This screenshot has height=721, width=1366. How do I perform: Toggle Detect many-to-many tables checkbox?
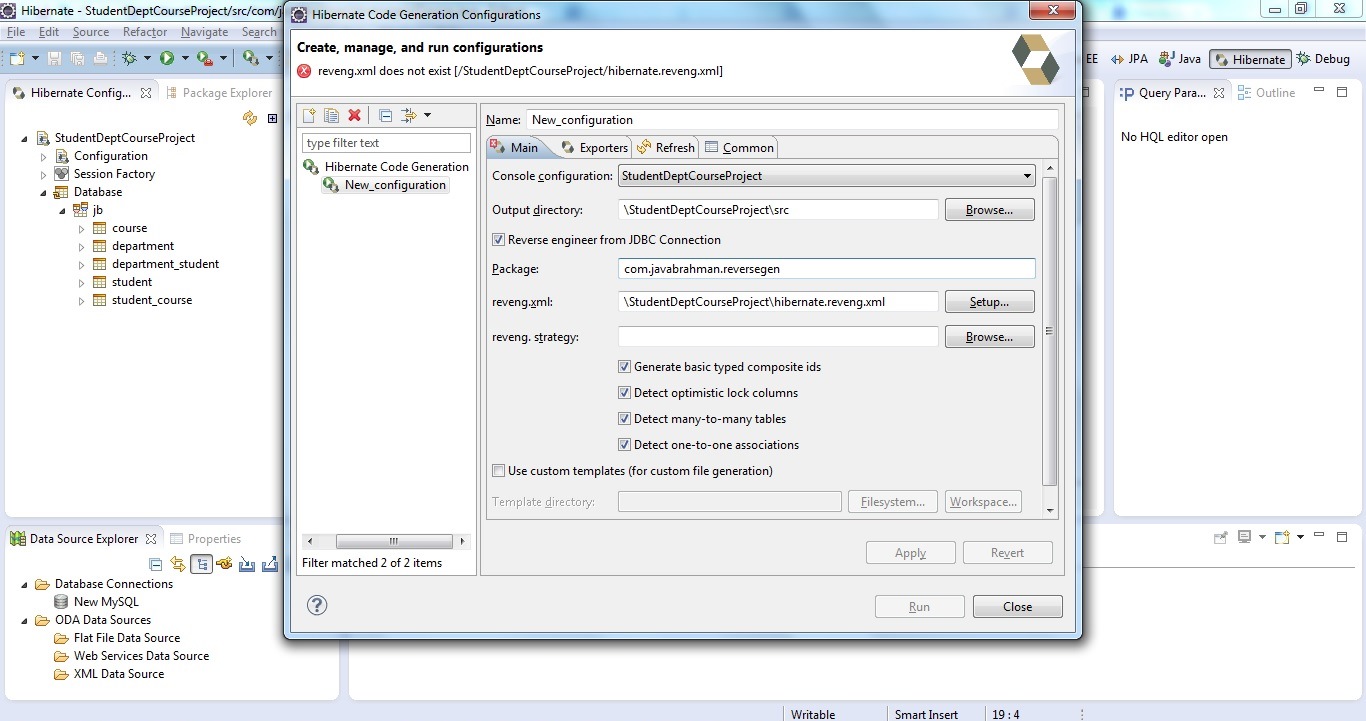pos(625,419)
